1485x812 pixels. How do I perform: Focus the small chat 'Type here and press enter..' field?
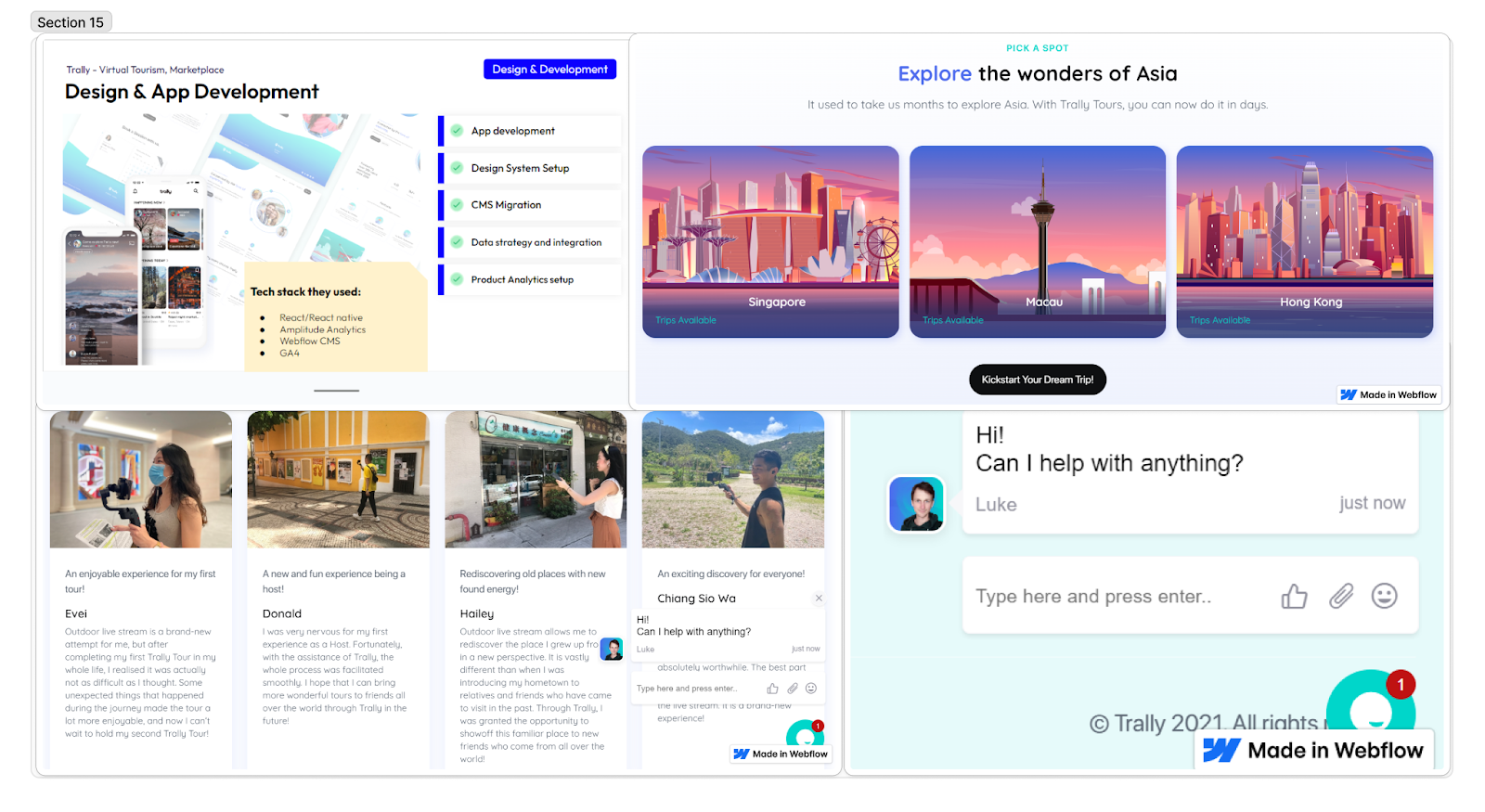pyautogui.click(x=727, y=689)
